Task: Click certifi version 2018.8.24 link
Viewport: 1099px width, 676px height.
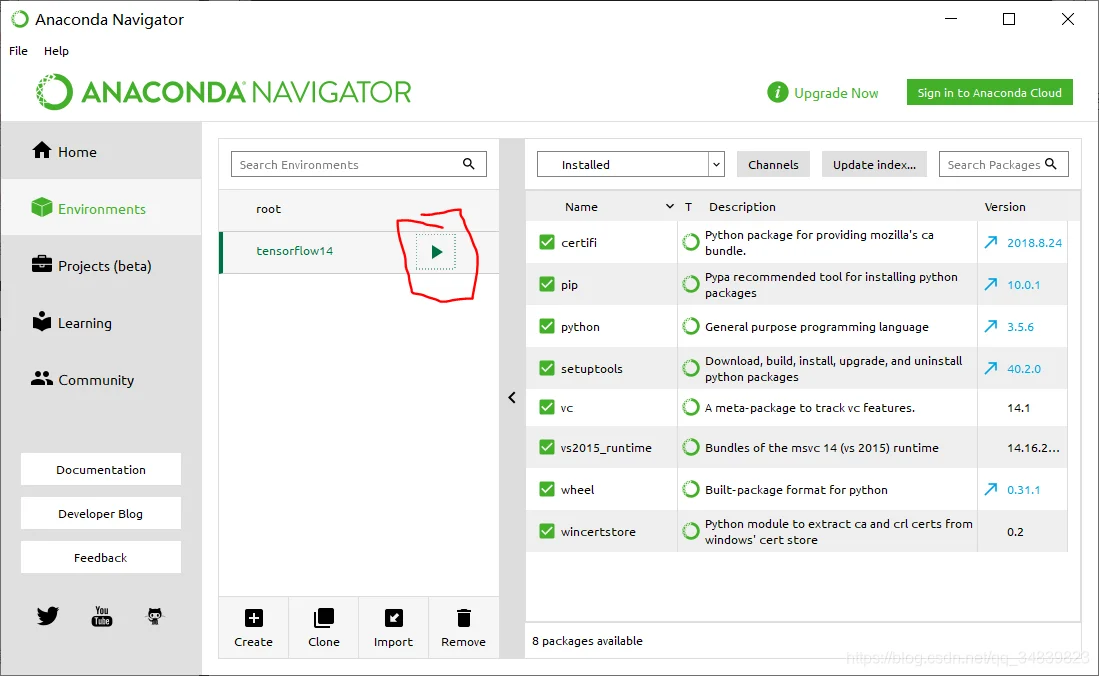Action: click(1034, 243)
